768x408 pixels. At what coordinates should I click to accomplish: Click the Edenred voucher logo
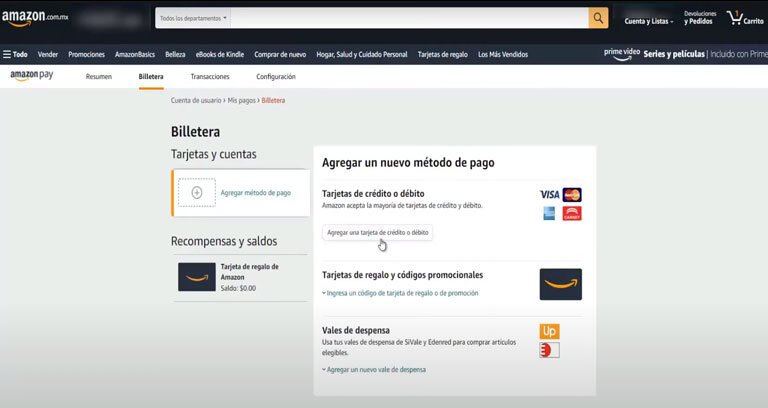550,350
